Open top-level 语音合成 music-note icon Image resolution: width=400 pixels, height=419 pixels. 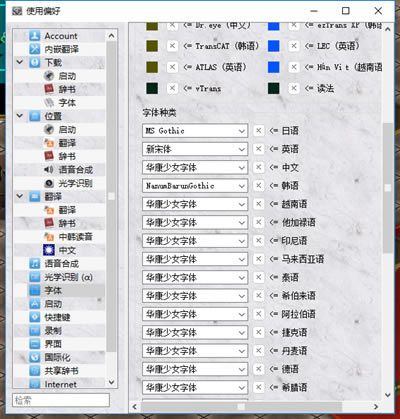(35, 263)
